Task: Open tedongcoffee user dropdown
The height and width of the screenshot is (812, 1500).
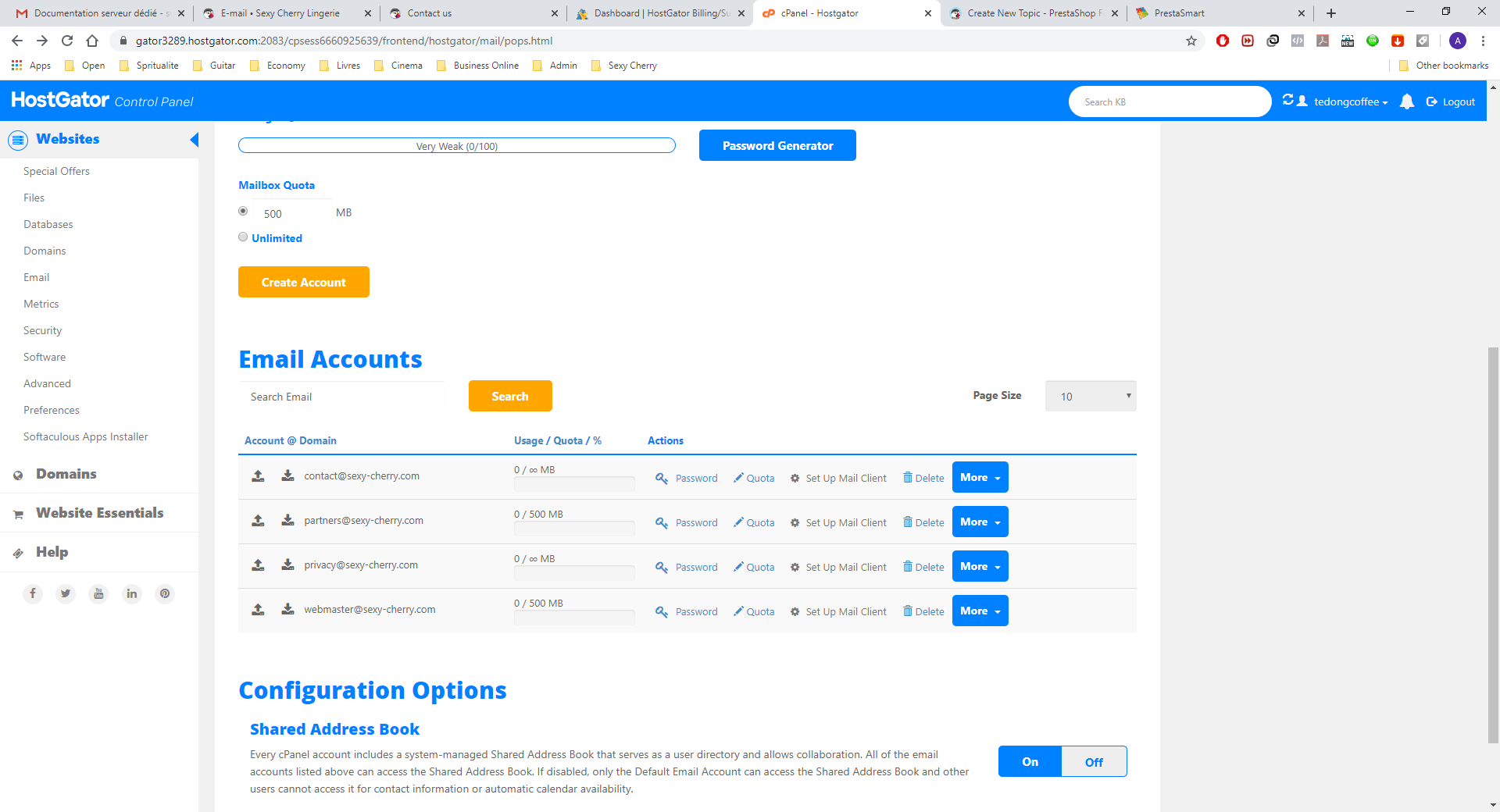Action: tap(1350, 101)
